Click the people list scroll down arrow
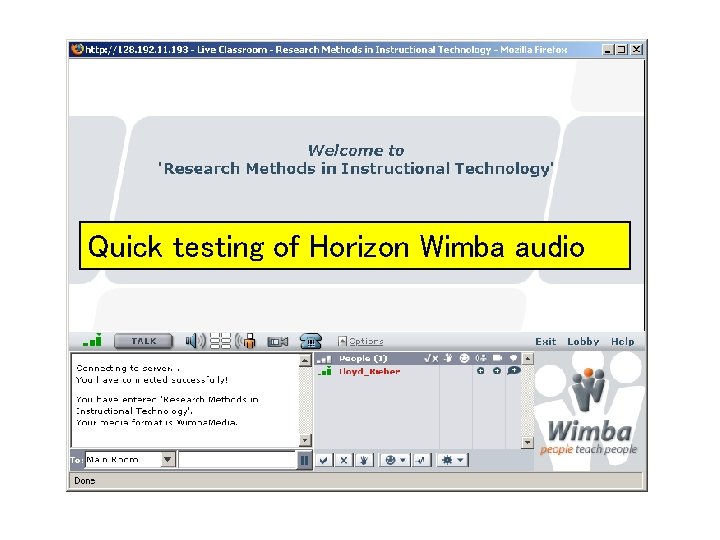This screenshot has height=540, width=720. coord(528,443)
